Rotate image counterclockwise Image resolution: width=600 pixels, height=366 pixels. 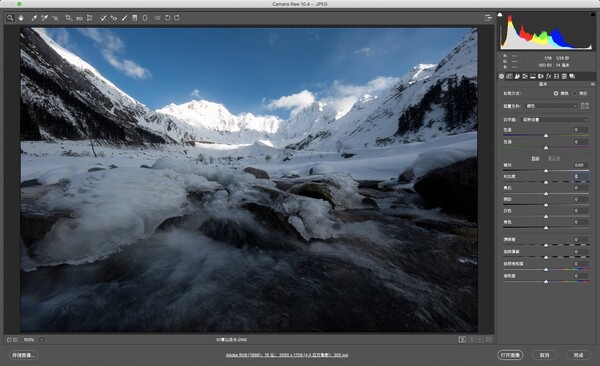(168, 18)
